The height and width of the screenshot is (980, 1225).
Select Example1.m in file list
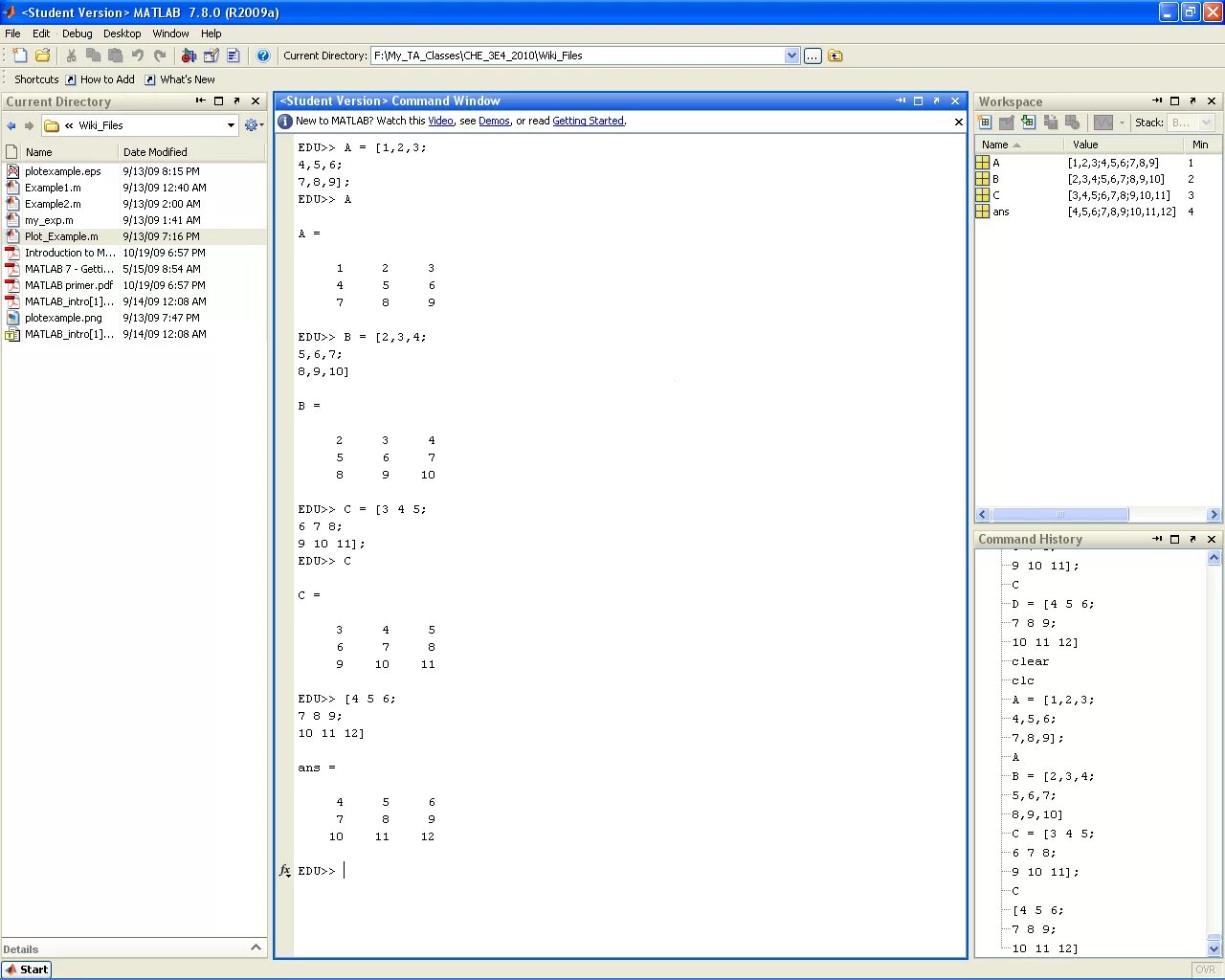[53, 188]
